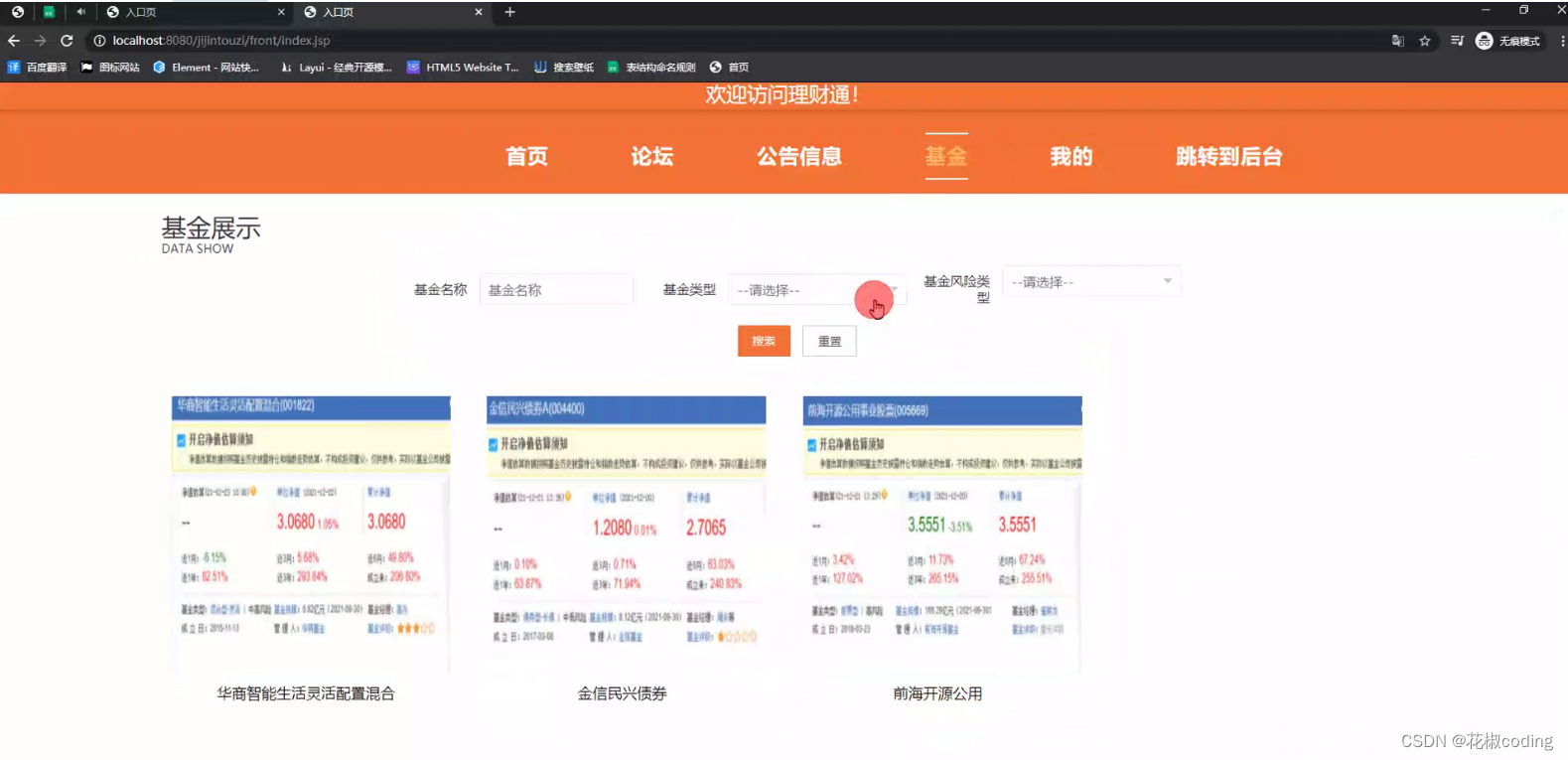1568x760 pixels.
Task: Open the media control playlist icon
Action: pyautogui.click(x=1457, y=41)
